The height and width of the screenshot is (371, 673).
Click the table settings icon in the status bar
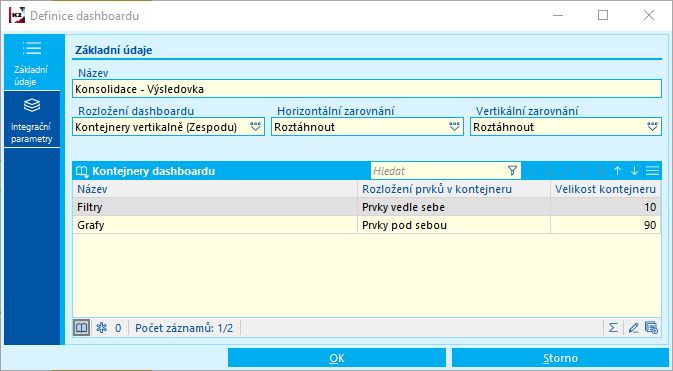(651, 328)
